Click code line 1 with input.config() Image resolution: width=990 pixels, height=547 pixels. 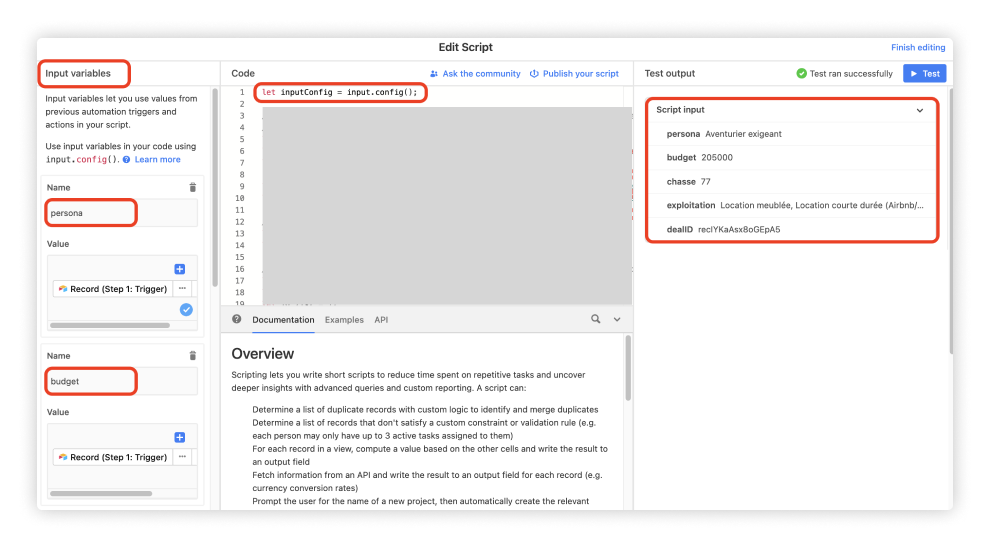tap(340, 92)
